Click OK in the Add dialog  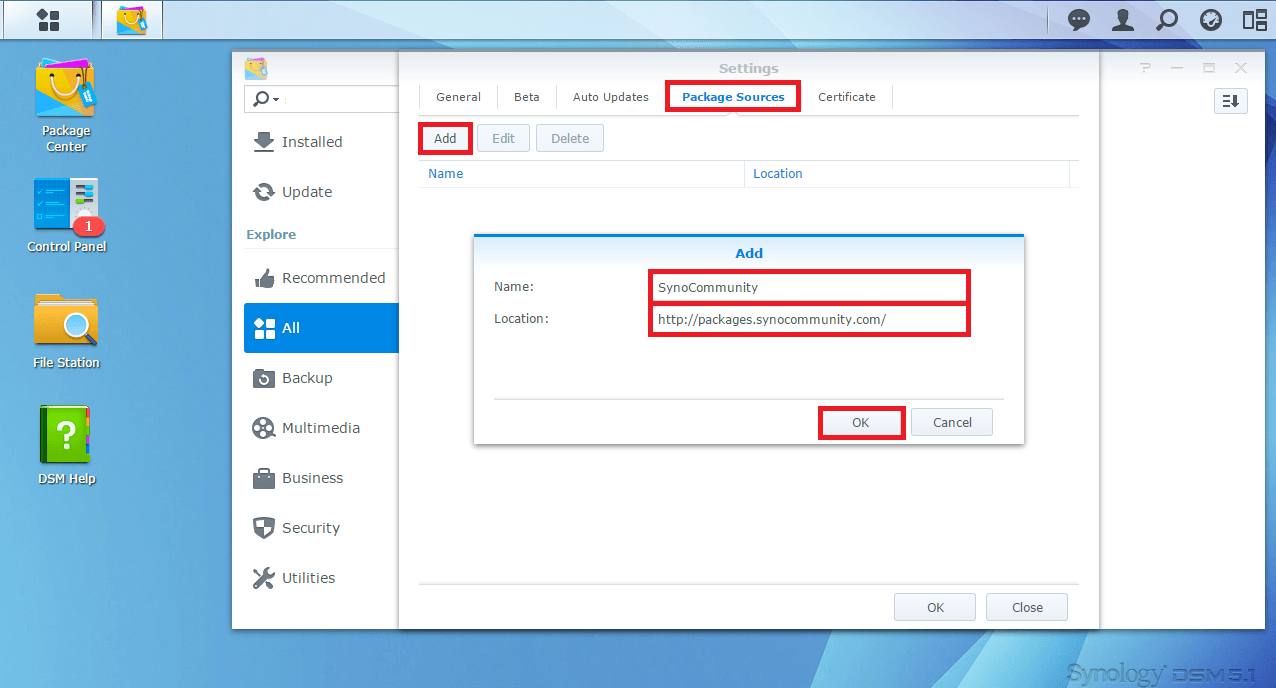click(861, 423)
